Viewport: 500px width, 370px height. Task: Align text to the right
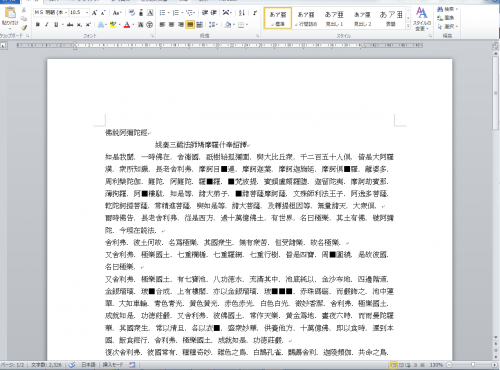(x=181, y=24)
